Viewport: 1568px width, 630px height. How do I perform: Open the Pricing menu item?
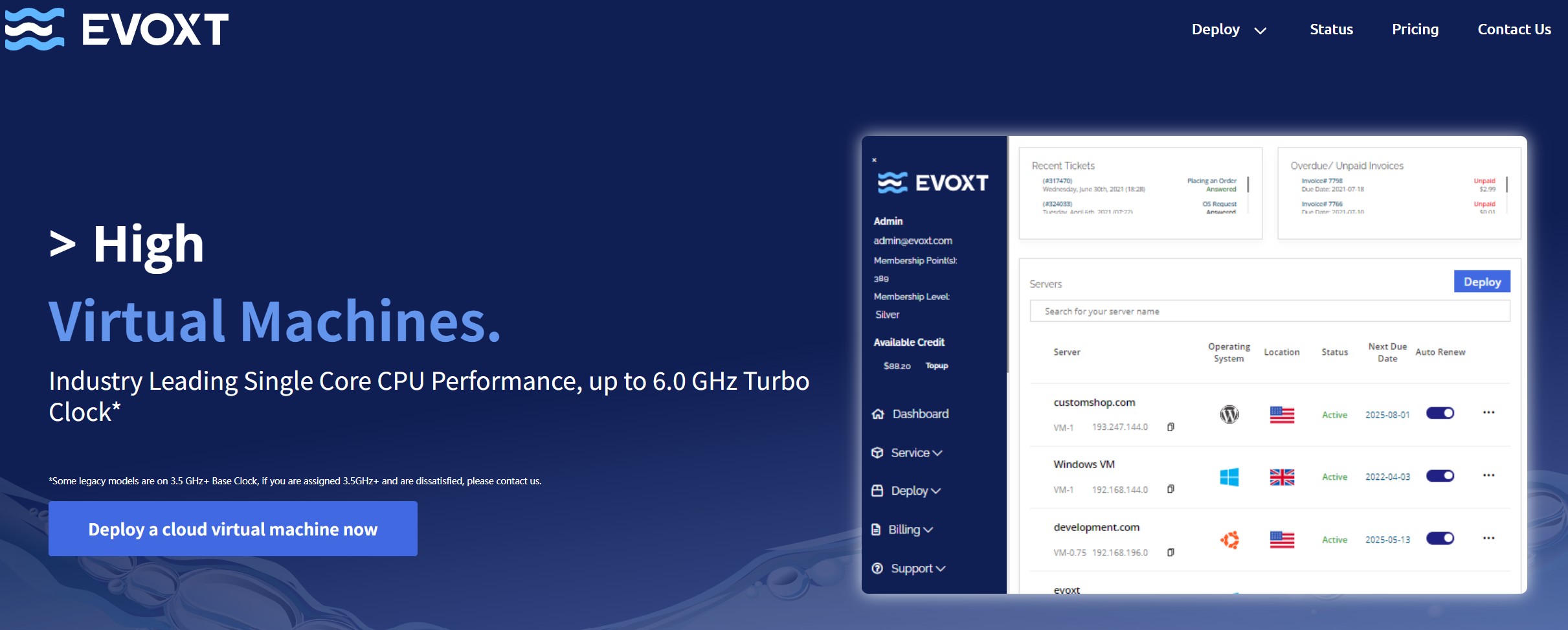click(1415, 29)
